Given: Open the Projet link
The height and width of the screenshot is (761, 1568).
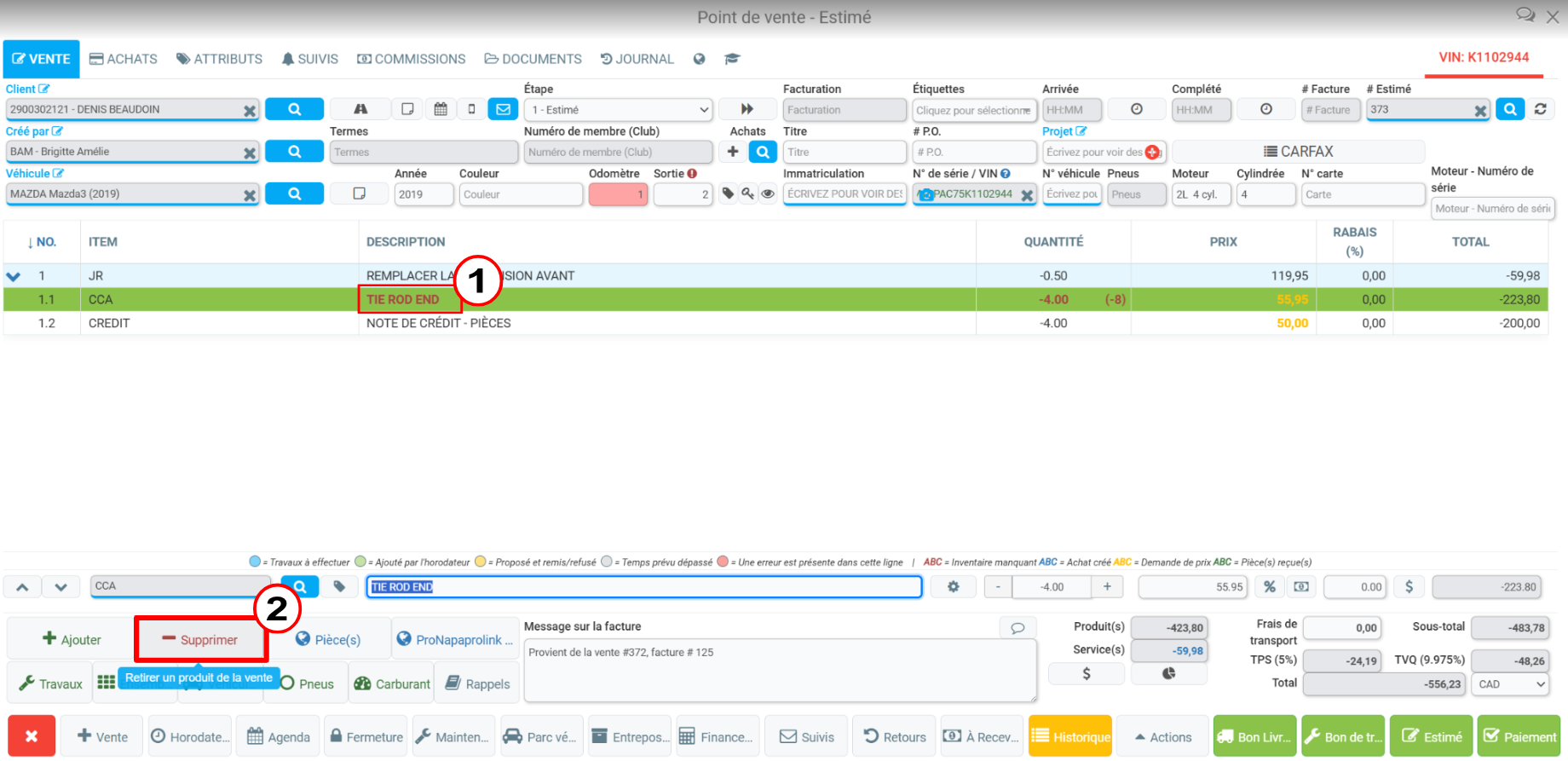Looking at the screenshot, I should click(x=1064, y=131).
